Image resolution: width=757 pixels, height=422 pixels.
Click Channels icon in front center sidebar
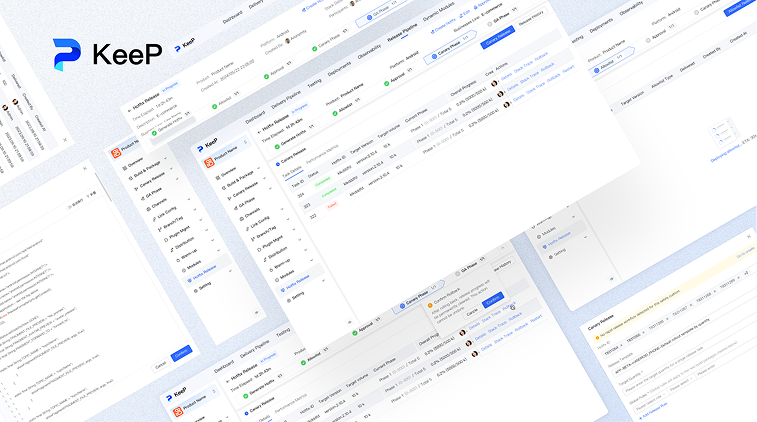(x=241, y=219)
